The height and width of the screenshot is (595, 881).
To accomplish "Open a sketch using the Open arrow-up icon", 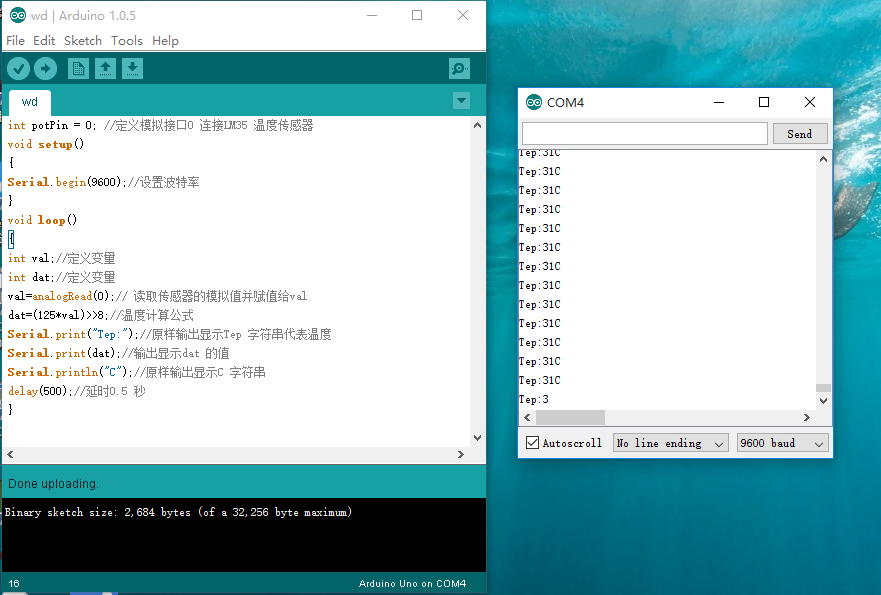I will pos(105,69).
